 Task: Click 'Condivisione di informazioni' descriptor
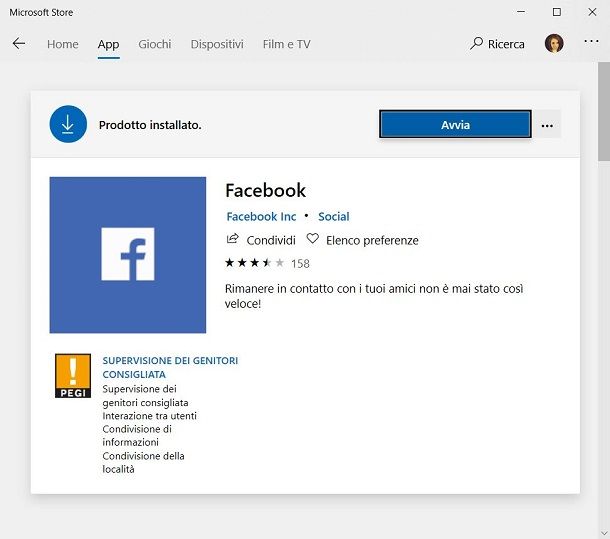pyautogui.click(x=137, y=435)
